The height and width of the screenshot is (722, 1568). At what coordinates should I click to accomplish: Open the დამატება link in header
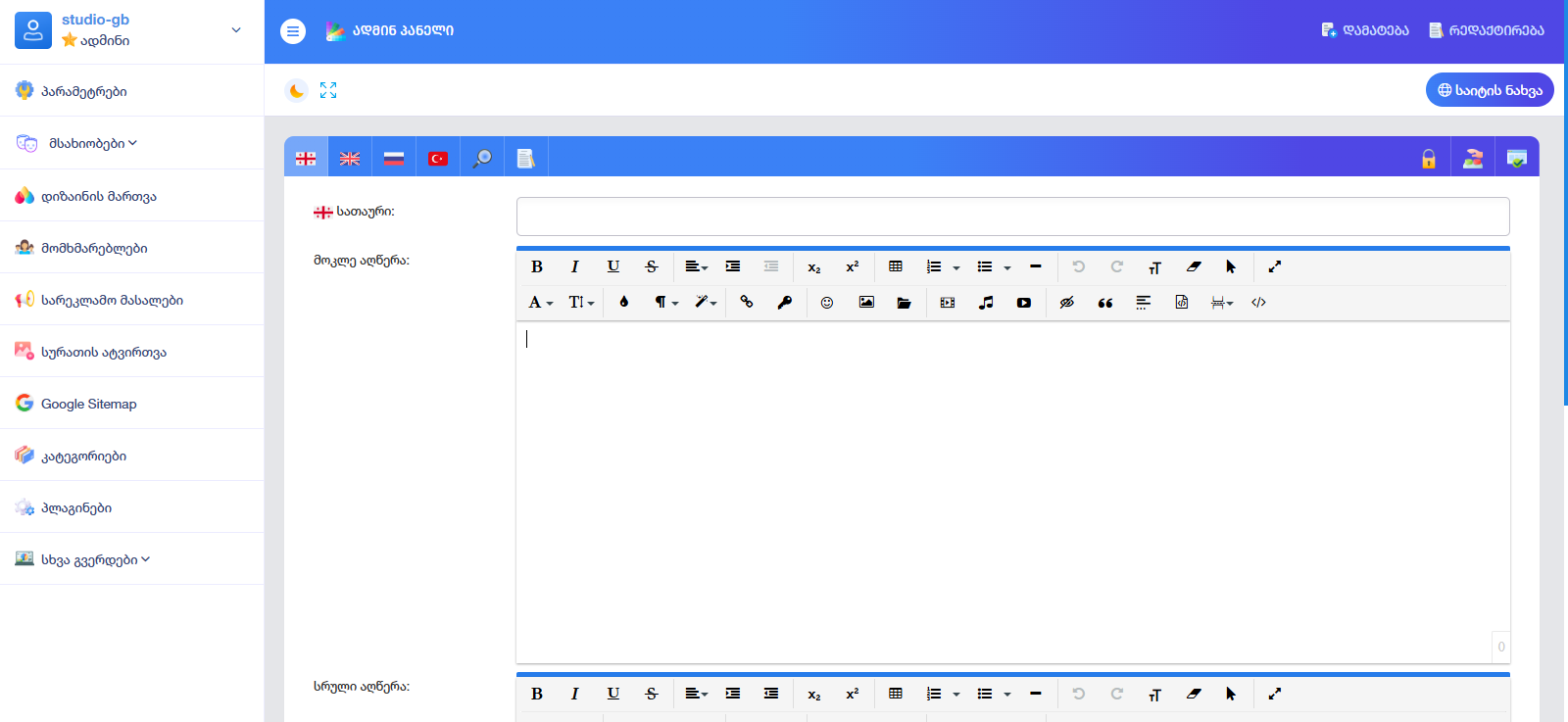(x=1365, y=30)
